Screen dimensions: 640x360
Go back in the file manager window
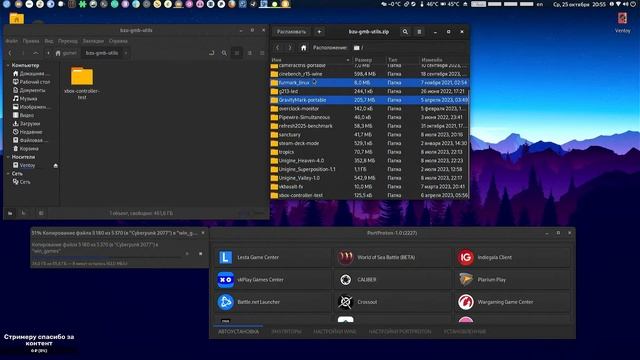tap(10, 53)
